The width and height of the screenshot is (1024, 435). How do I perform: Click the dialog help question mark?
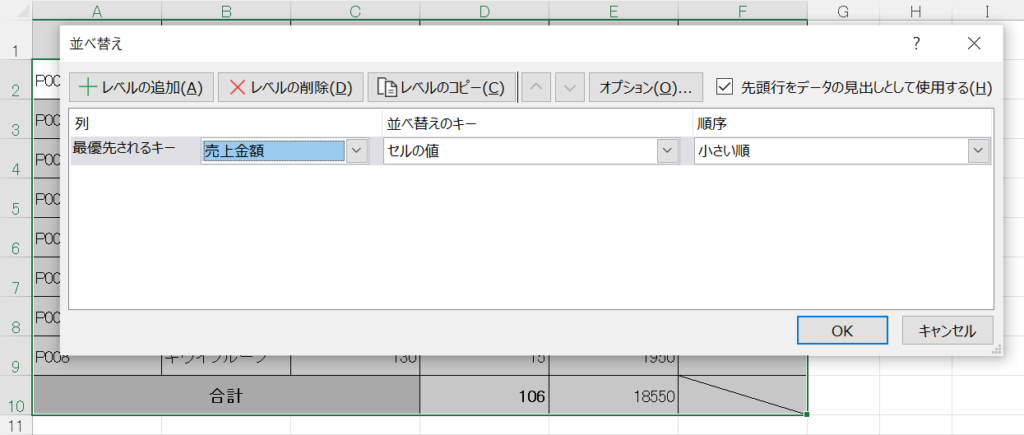tap(915, 44)
